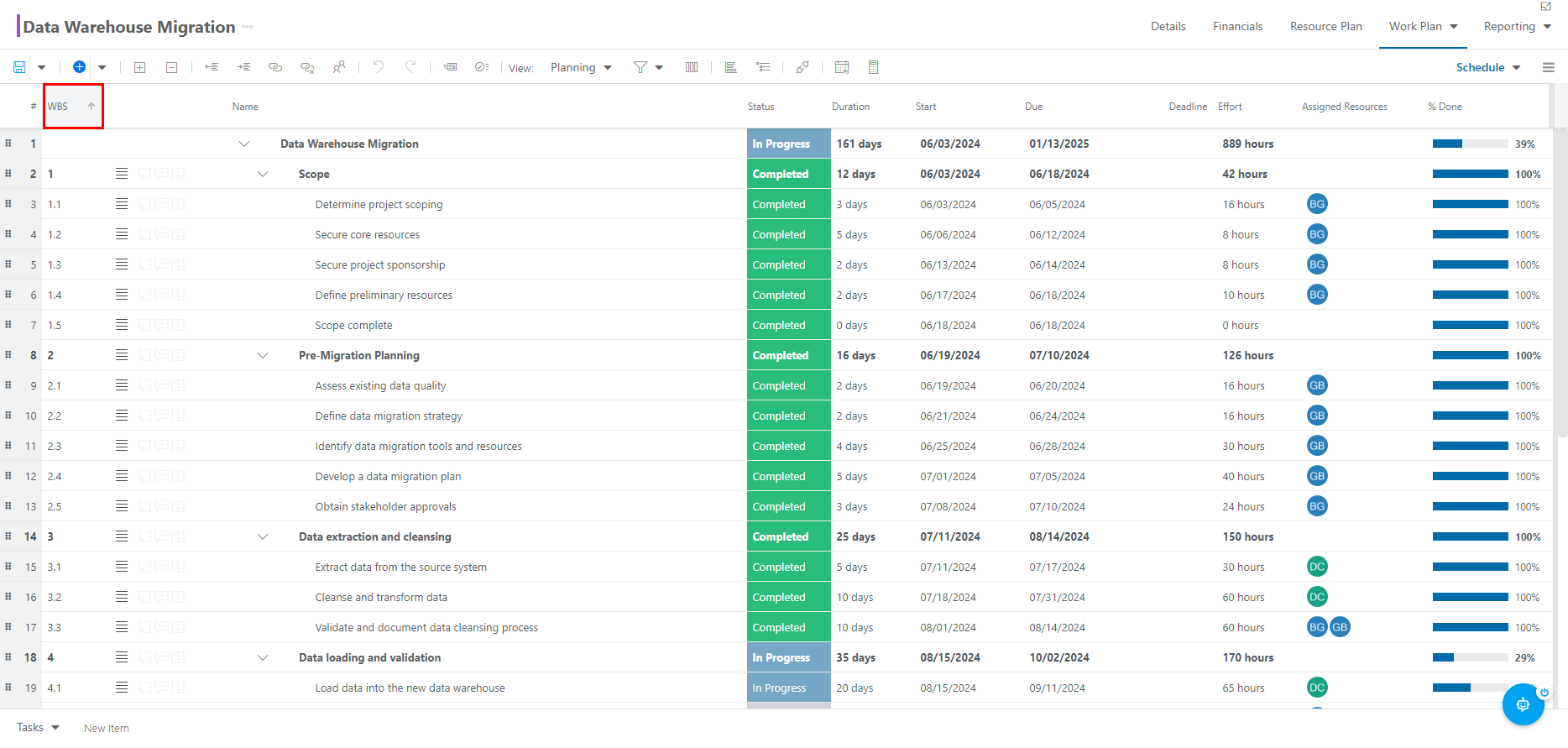Open the Tasks dropdown at the bottom
This screenshot has width=1568, height=748.
coord(38,728)
